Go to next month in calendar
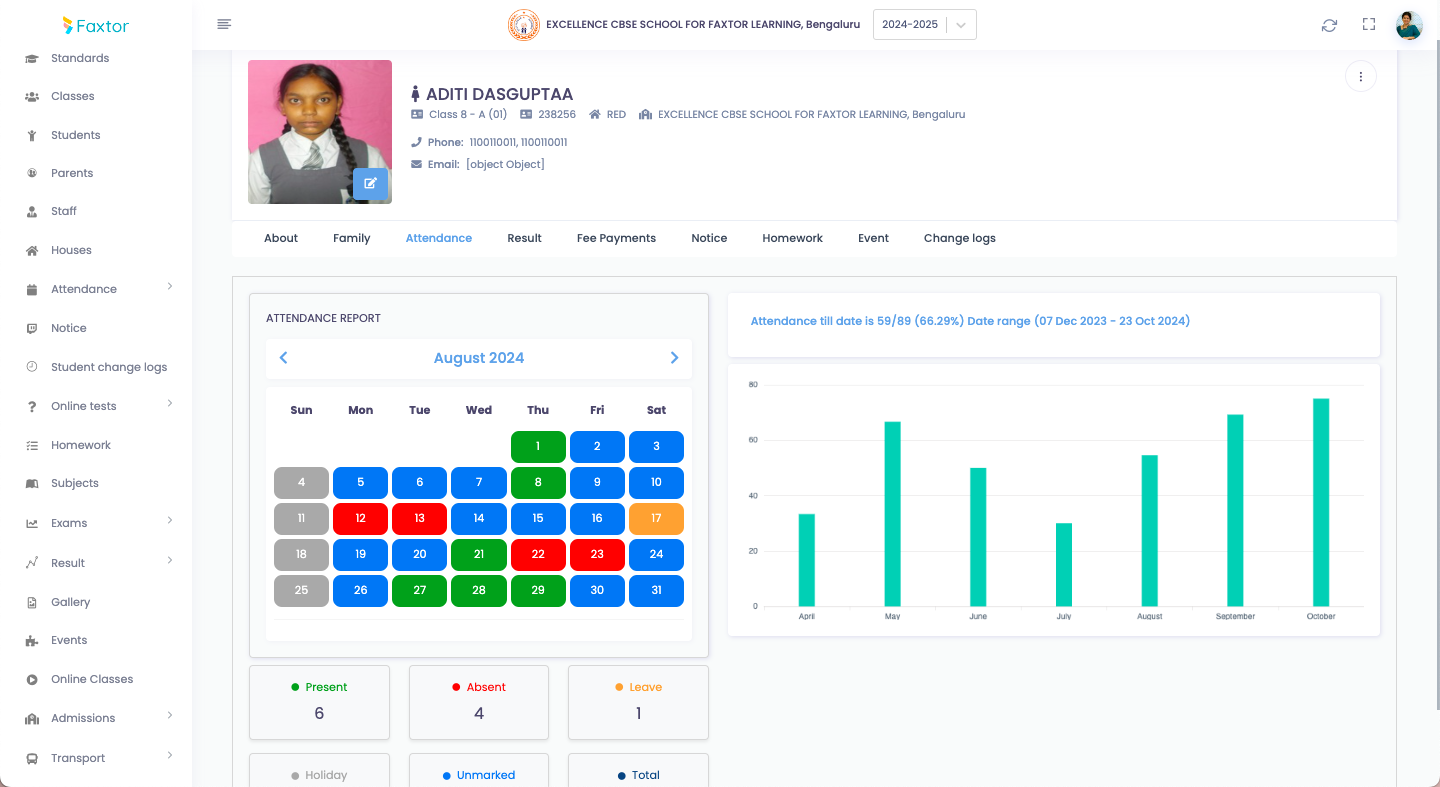The height and width of the screenshot is (787, 1440). coord(674,358)
